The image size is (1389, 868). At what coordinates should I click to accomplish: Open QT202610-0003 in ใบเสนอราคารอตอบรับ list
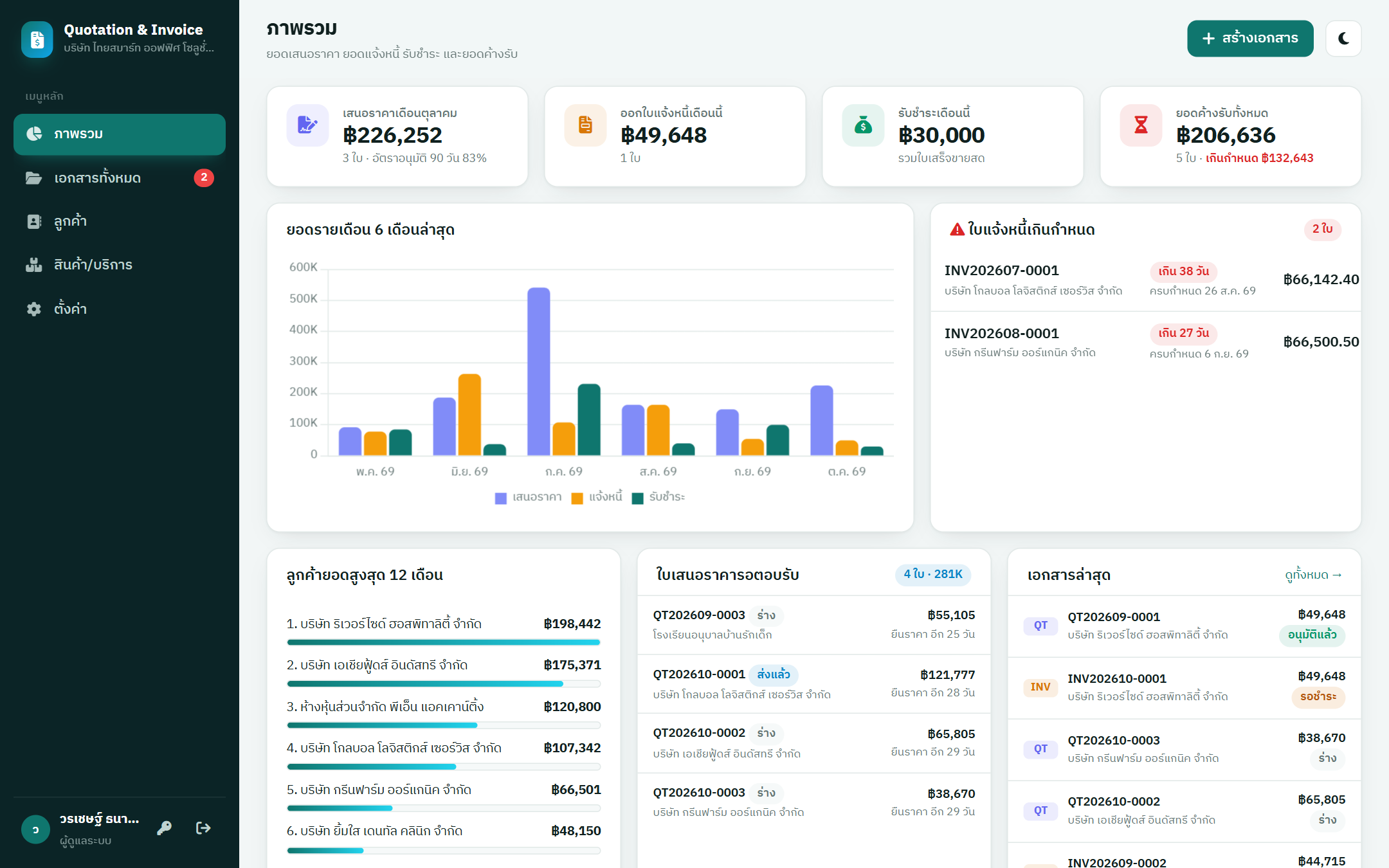tap(813, 802)
